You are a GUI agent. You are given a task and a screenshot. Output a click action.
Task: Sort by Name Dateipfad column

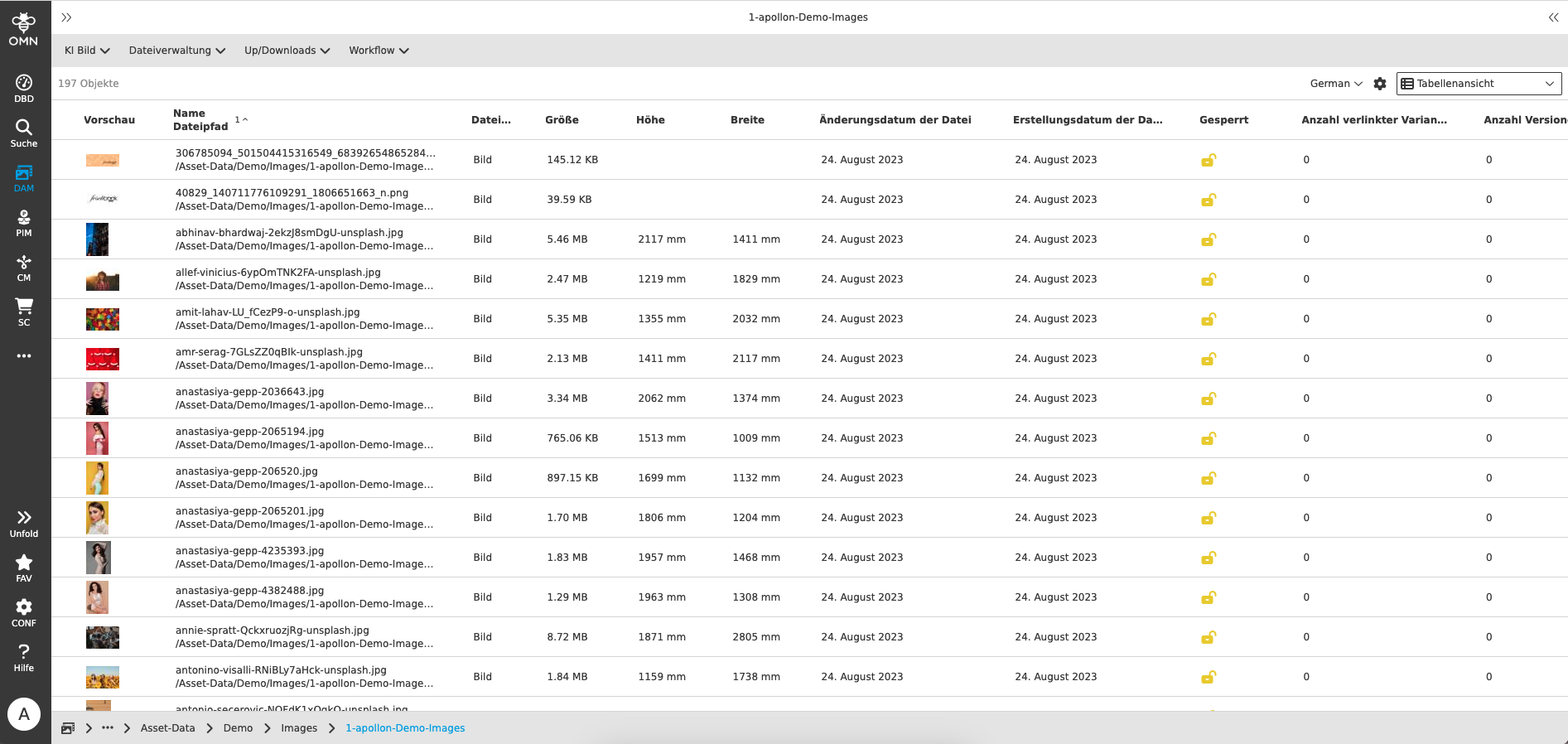pyautogui.click(x=201, y=120)
